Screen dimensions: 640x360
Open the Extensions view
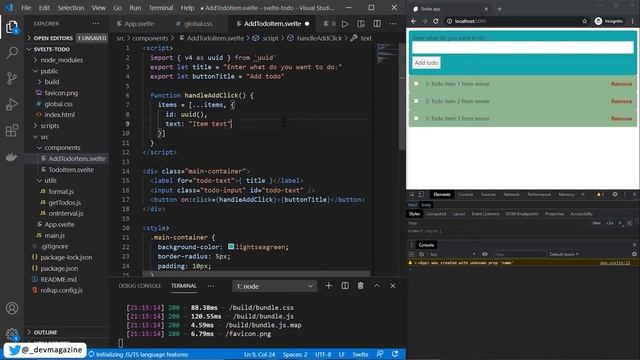tap(12, 131)
